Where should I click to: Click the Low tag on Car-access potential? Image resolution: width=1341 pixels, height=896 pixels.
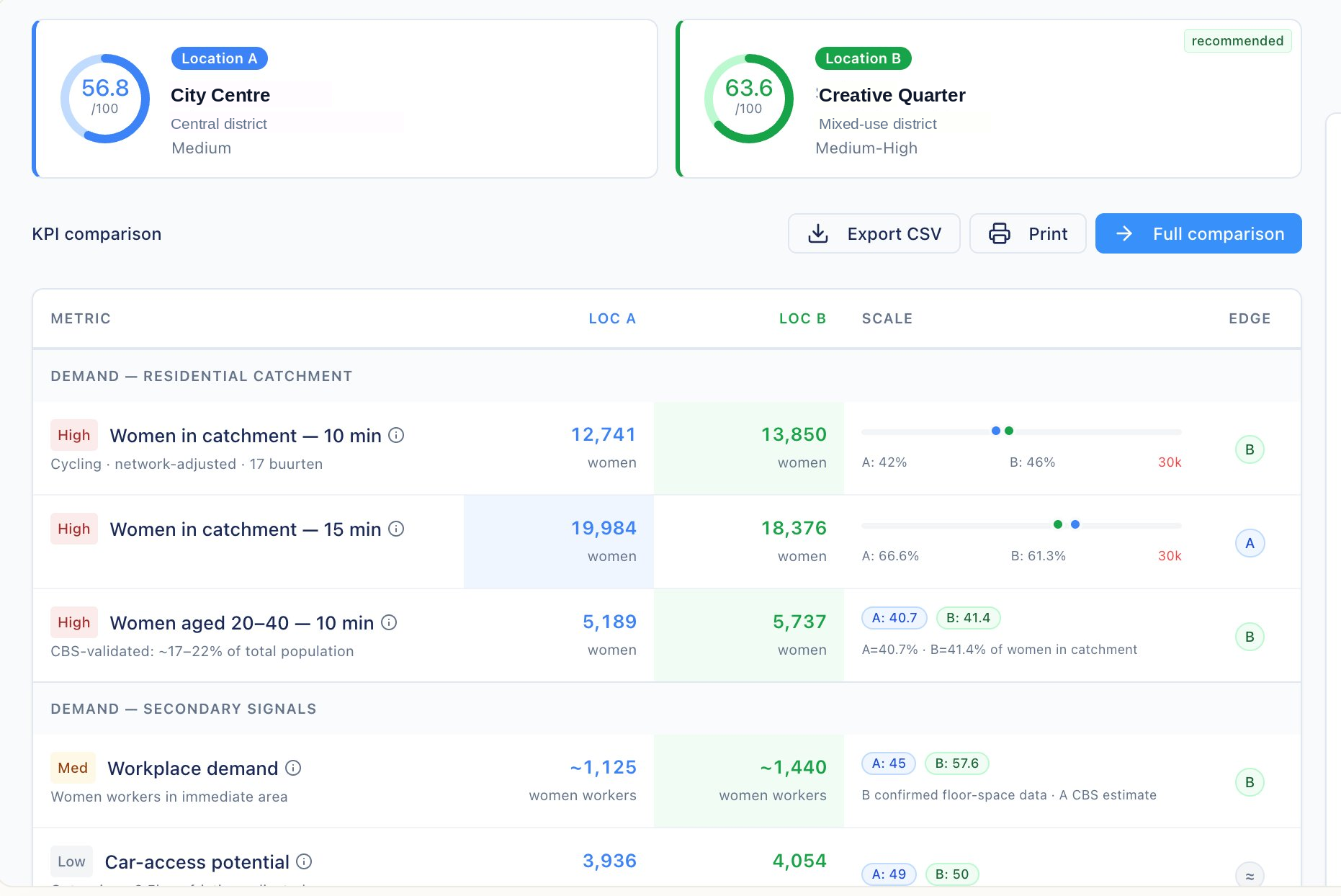point(71,861)
